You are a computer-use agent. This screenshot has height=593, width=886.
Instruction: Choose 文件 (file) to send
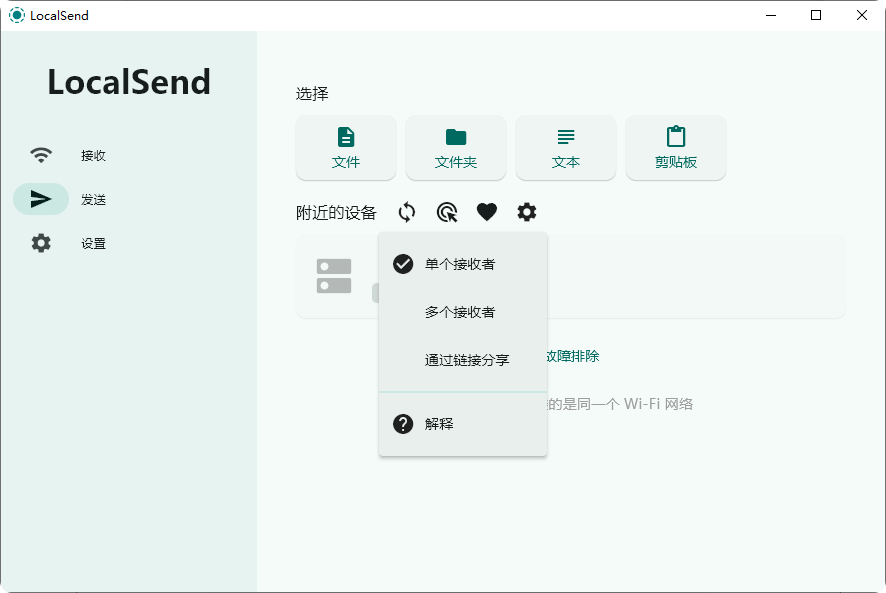(346, 148)
